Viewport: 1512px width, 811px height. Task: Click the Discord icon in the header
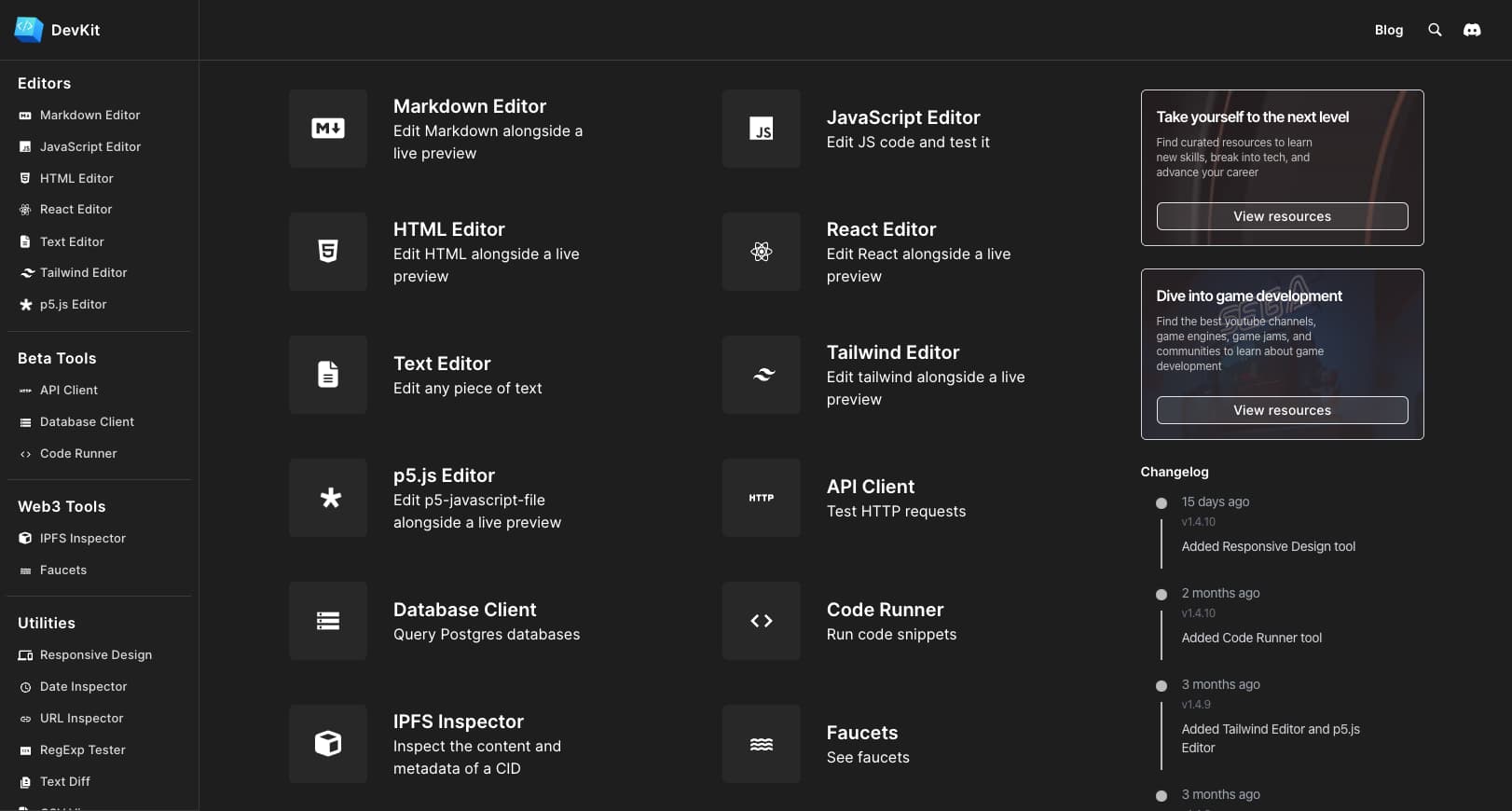click(x=1472, y=30)
